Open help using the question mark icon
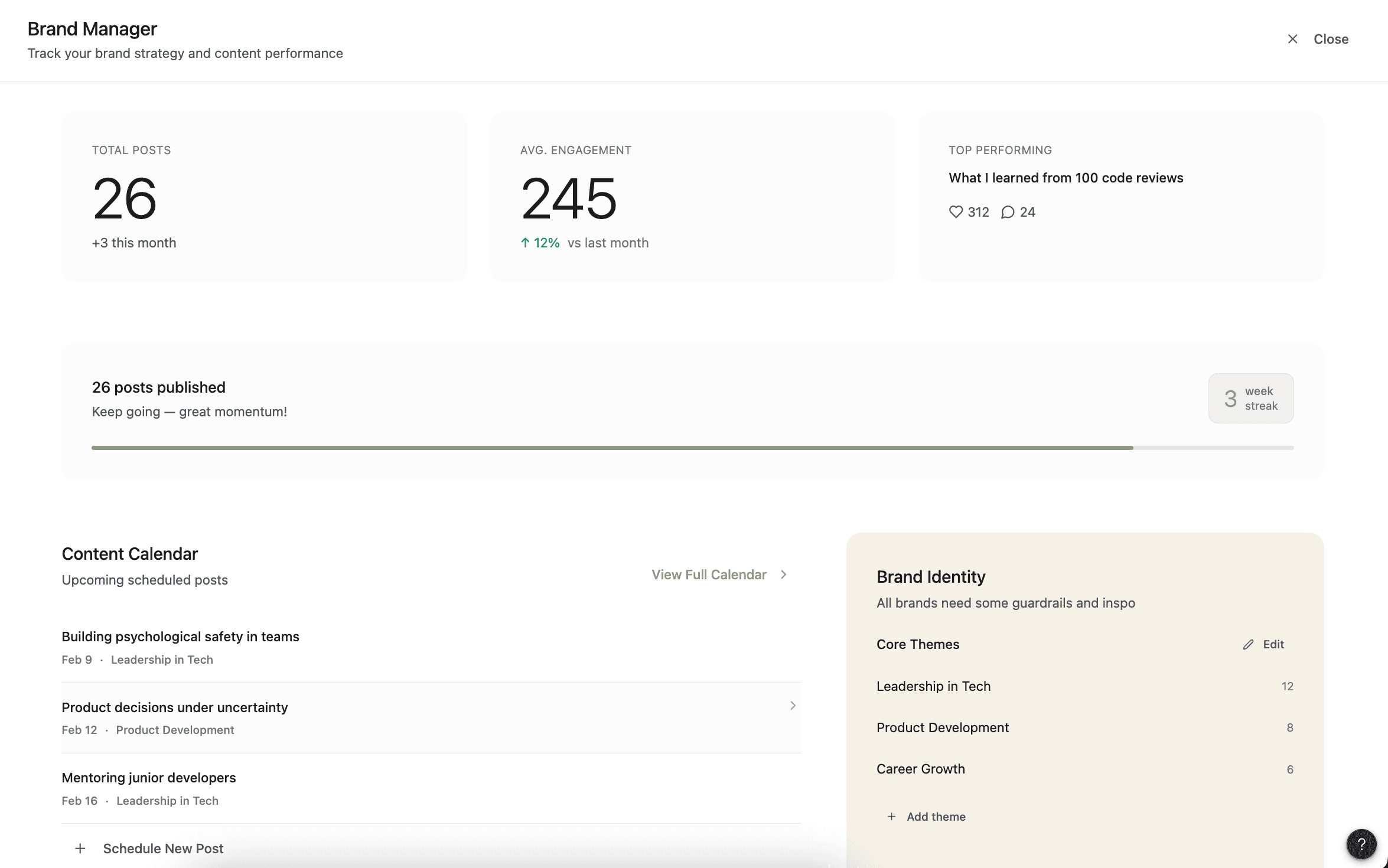The width and height of the screenshot is (1388, 868). 1362,843
